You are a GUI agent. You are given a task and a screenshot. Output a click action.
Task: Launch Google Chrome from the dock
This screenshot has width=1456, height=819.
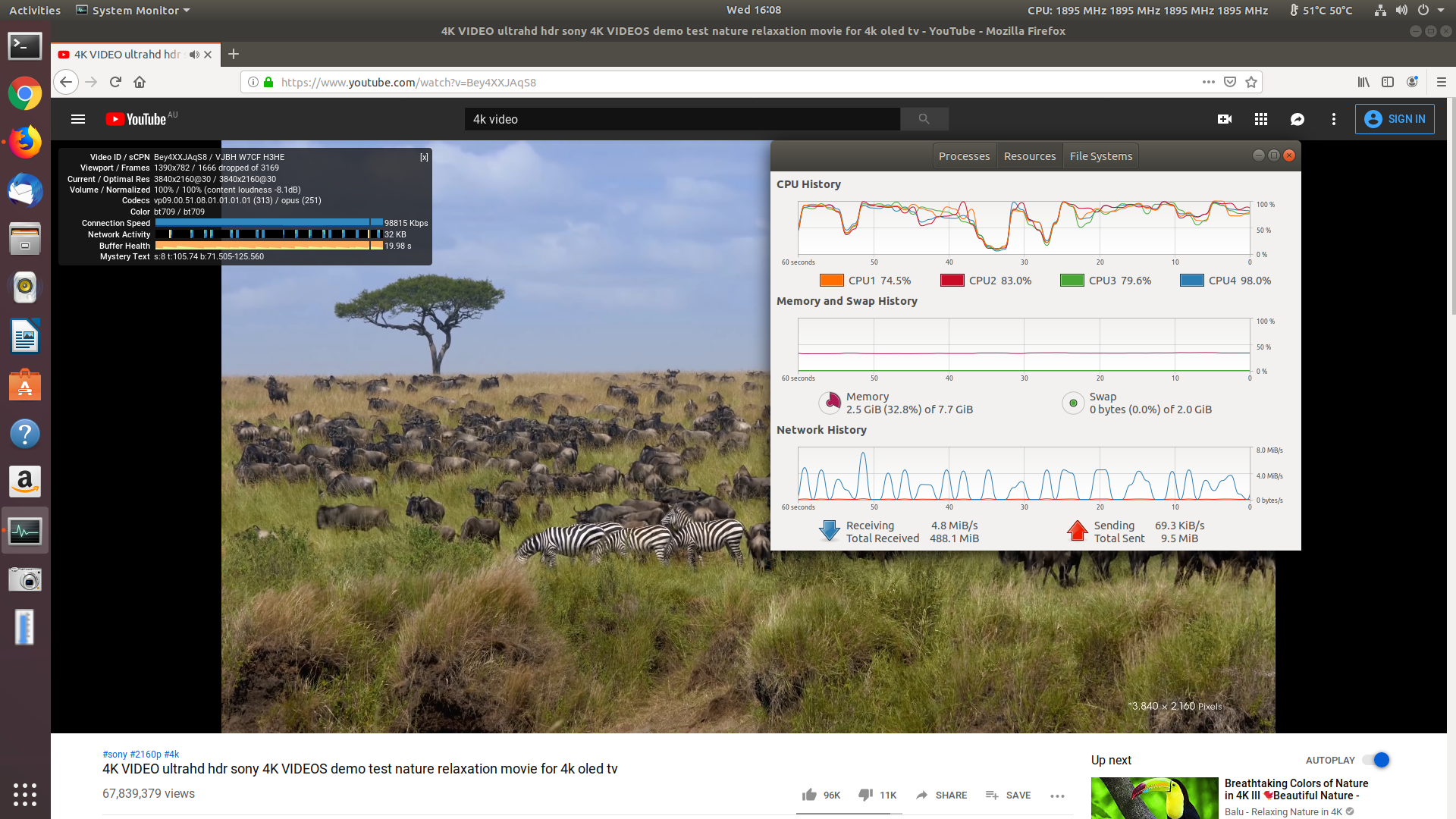coord(25,94)
